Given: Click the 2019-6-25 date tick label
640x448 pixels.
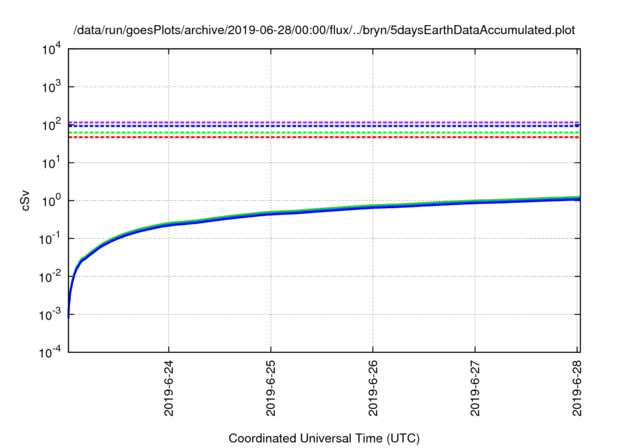Looking at the screenshot, I should click(x=271, y=388).
